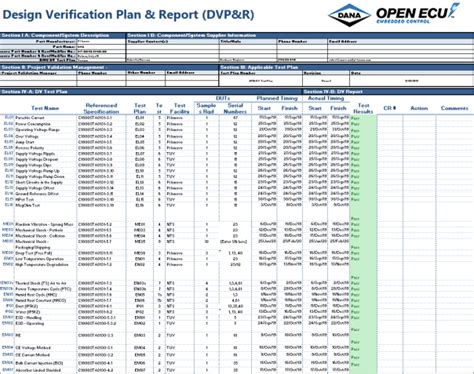Select the MegOhm Test row name
The width and height of the screenshot is (474, 374).
tap(28, 206)
